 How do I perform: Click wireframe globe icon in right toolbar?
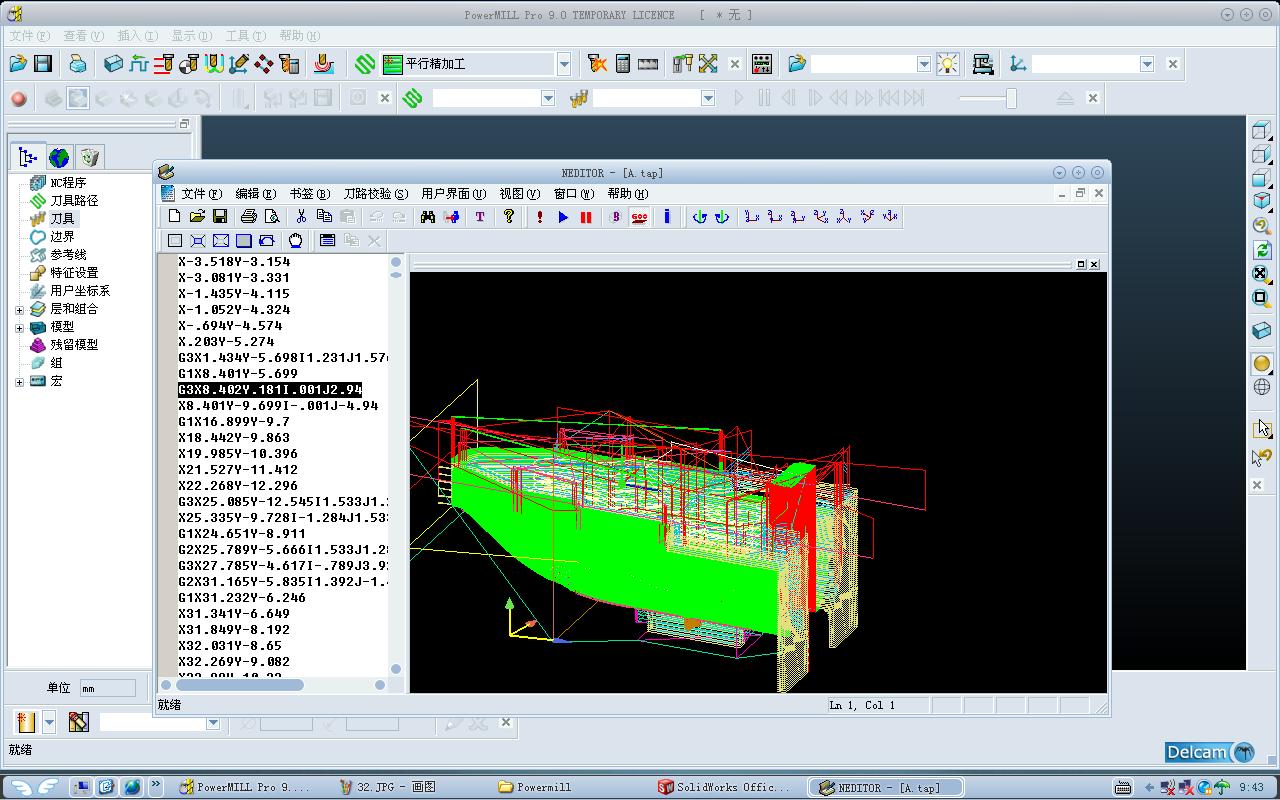(1262, 387)
